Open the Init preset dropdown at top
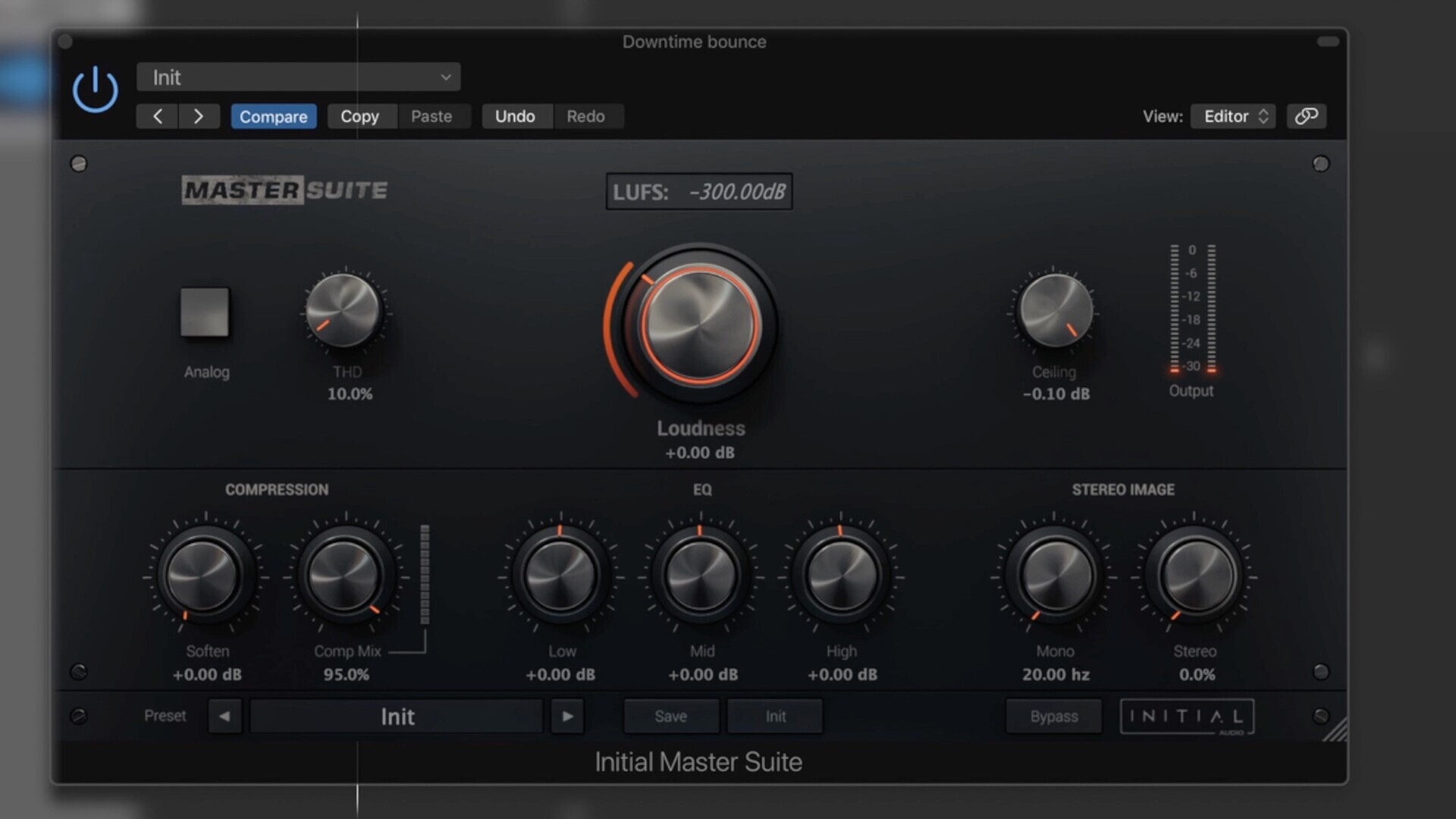Screen dimensions: 1456x819 click(x=298, y=77)
